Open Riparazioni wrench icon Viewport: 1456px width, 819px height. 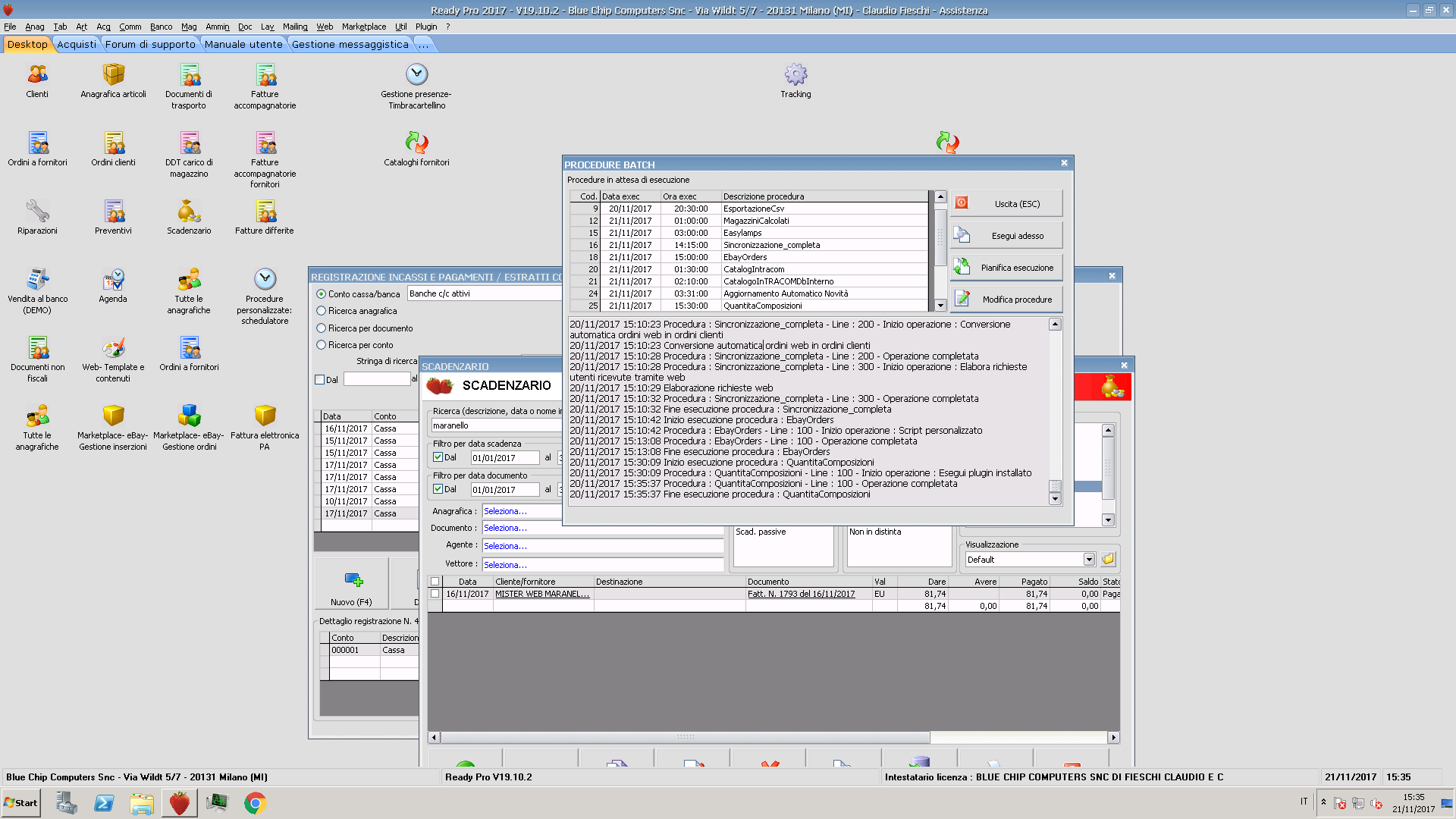coord(37,211)
